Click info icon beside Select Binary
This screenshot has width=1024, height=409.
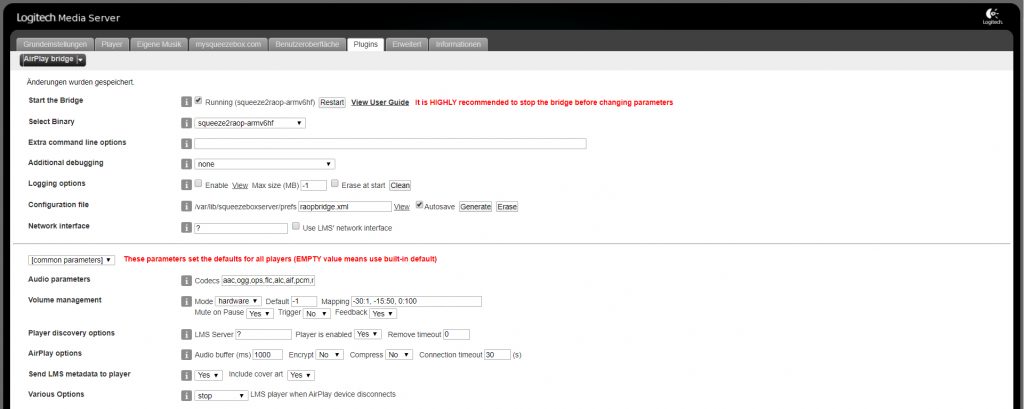pyautogui.click(x=186, y=123)
